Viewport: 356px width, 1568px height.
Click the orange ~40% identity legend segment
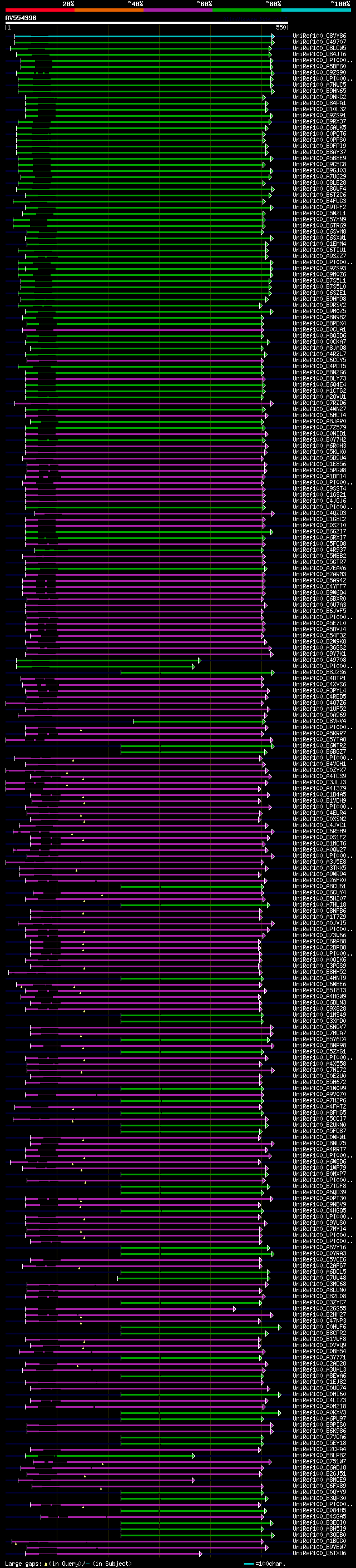(109, 10)
